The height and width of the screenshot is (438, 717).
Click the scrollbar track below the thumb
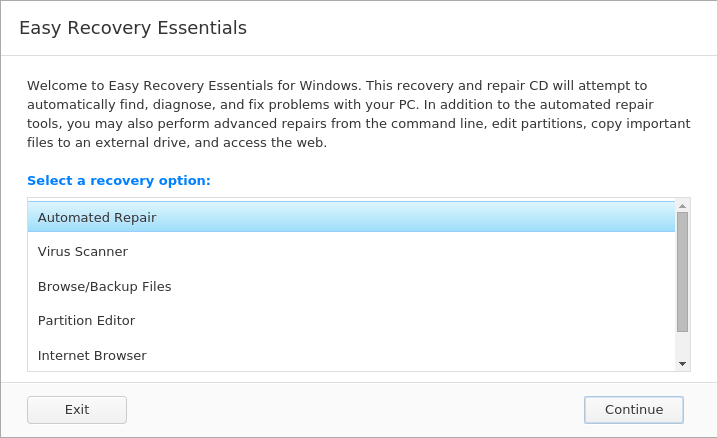click(x=682, y=345)
